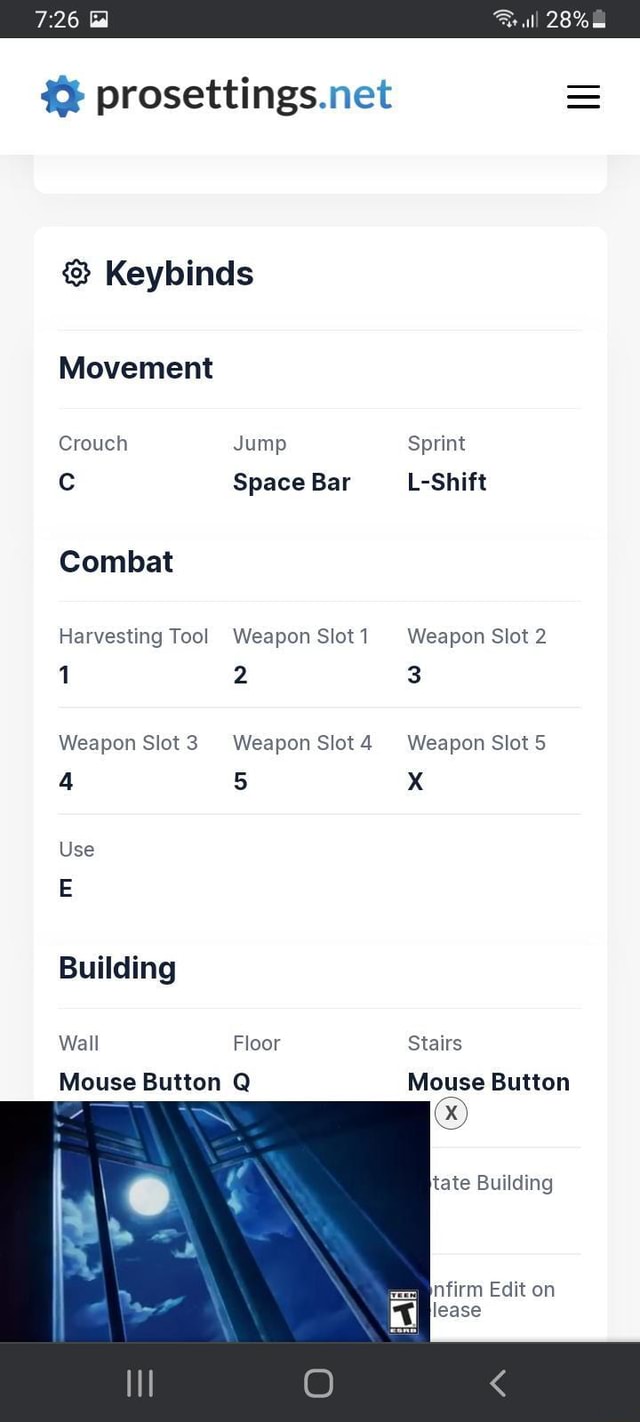The image size is (640, 1422).
Task: Select the Building section header
Action: click(117, 967)
